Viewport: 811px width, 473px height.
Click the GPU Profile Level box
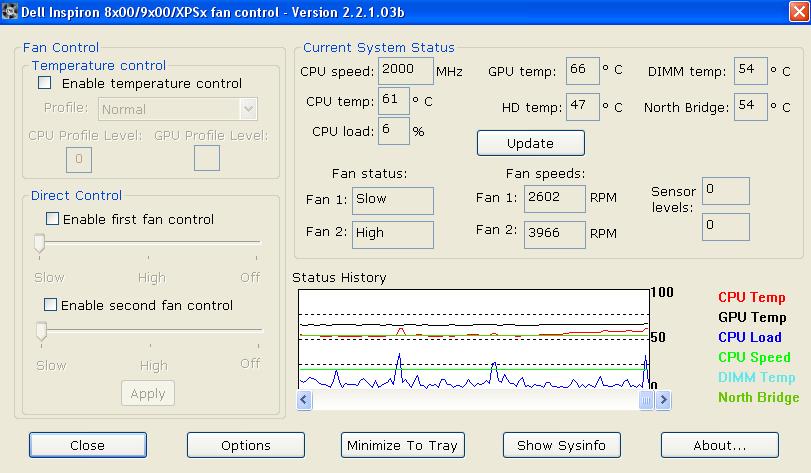click(x=207, y=158)
